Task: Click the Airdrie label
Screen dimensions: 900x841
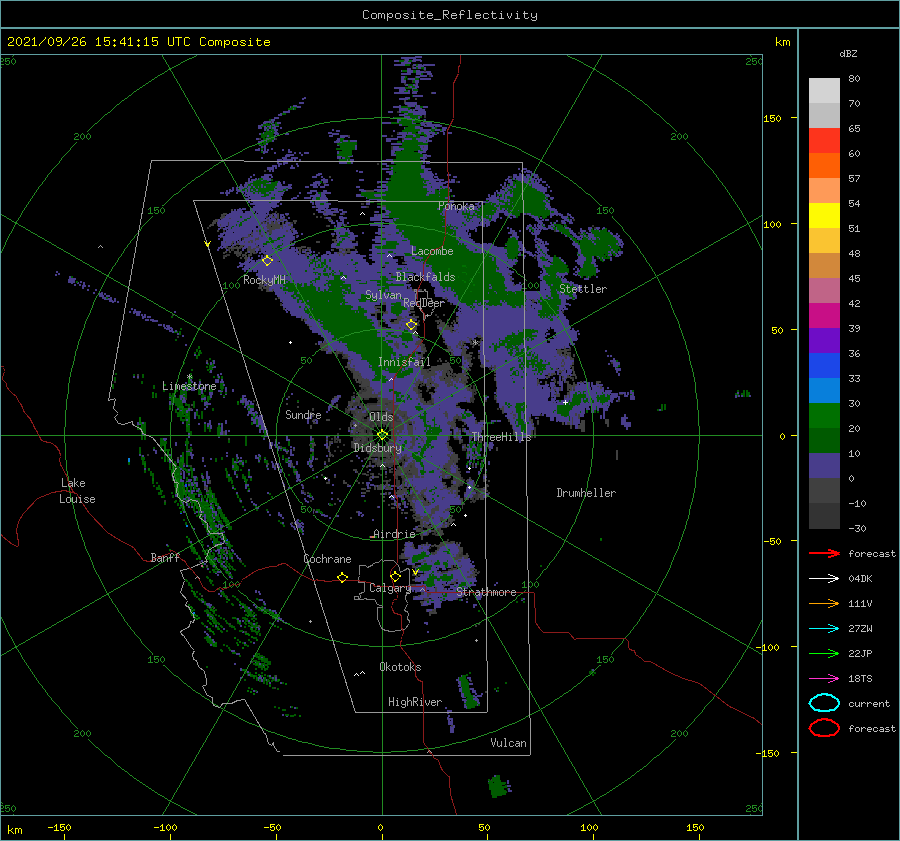Action: [x=394, y=534]
